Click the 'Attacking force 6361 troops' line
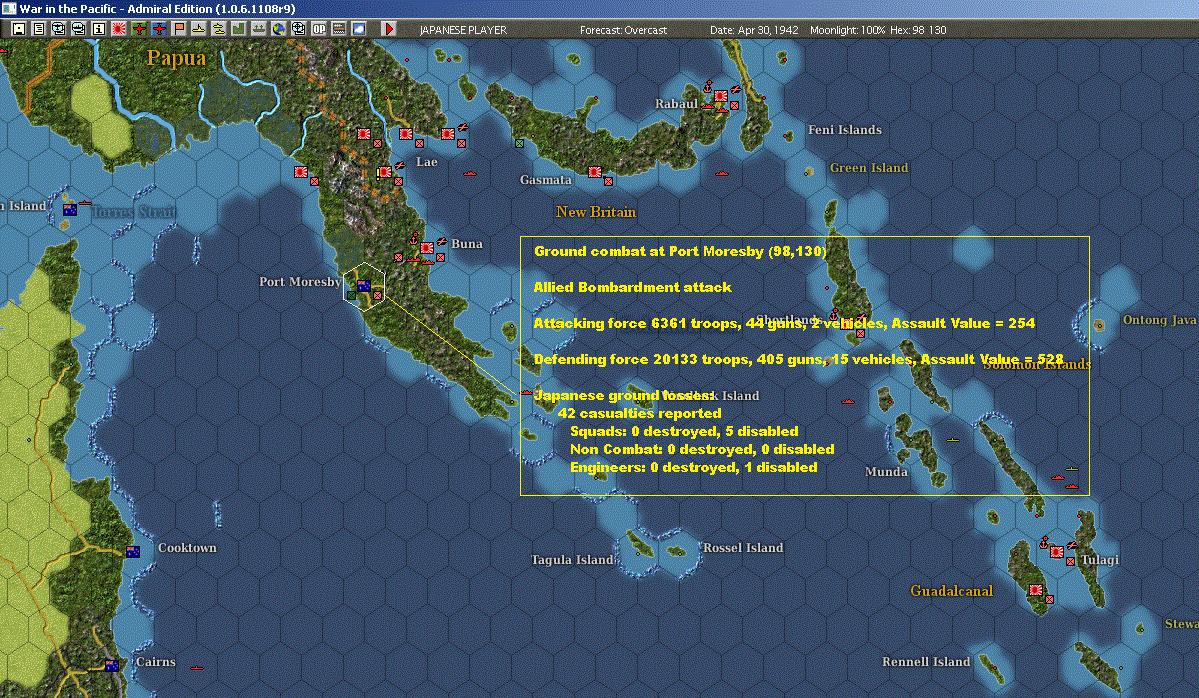Screen dimensions: 1199x698 [x=785, y=323]
